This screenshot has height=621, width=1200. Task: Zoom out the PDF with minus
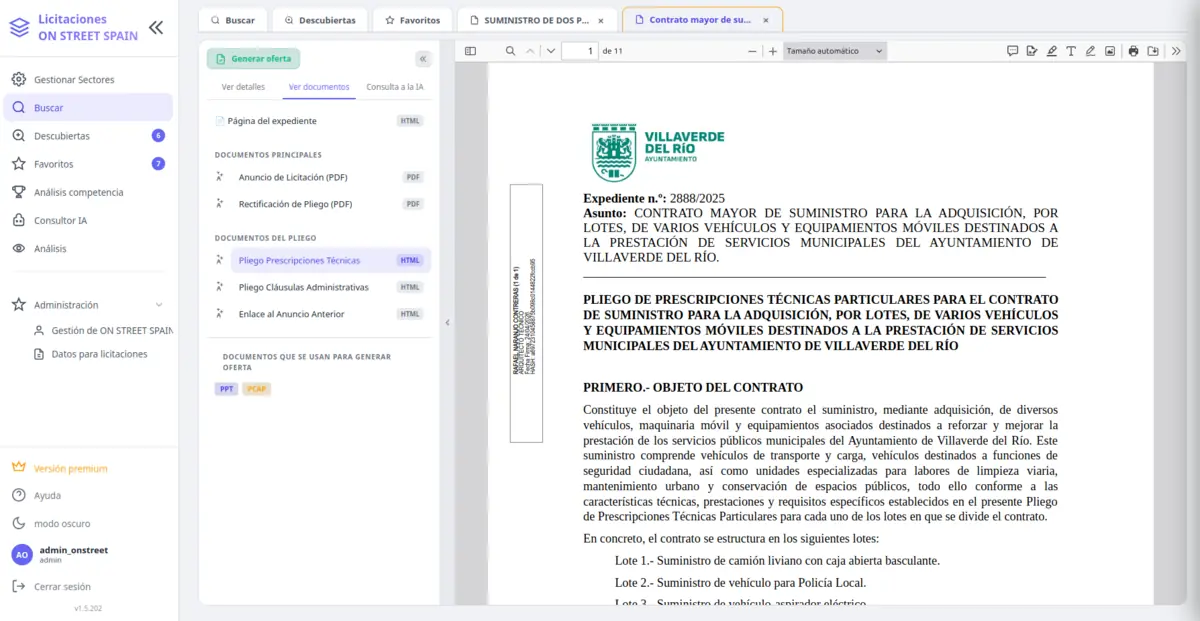click(752, 51)
